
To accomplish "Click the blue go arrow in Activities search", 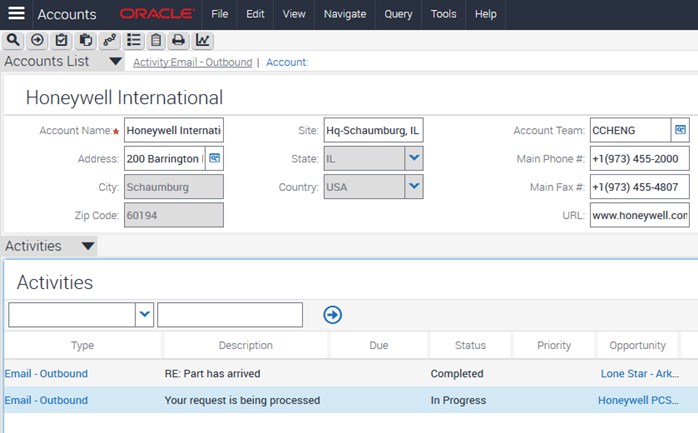I will point(333,315).
